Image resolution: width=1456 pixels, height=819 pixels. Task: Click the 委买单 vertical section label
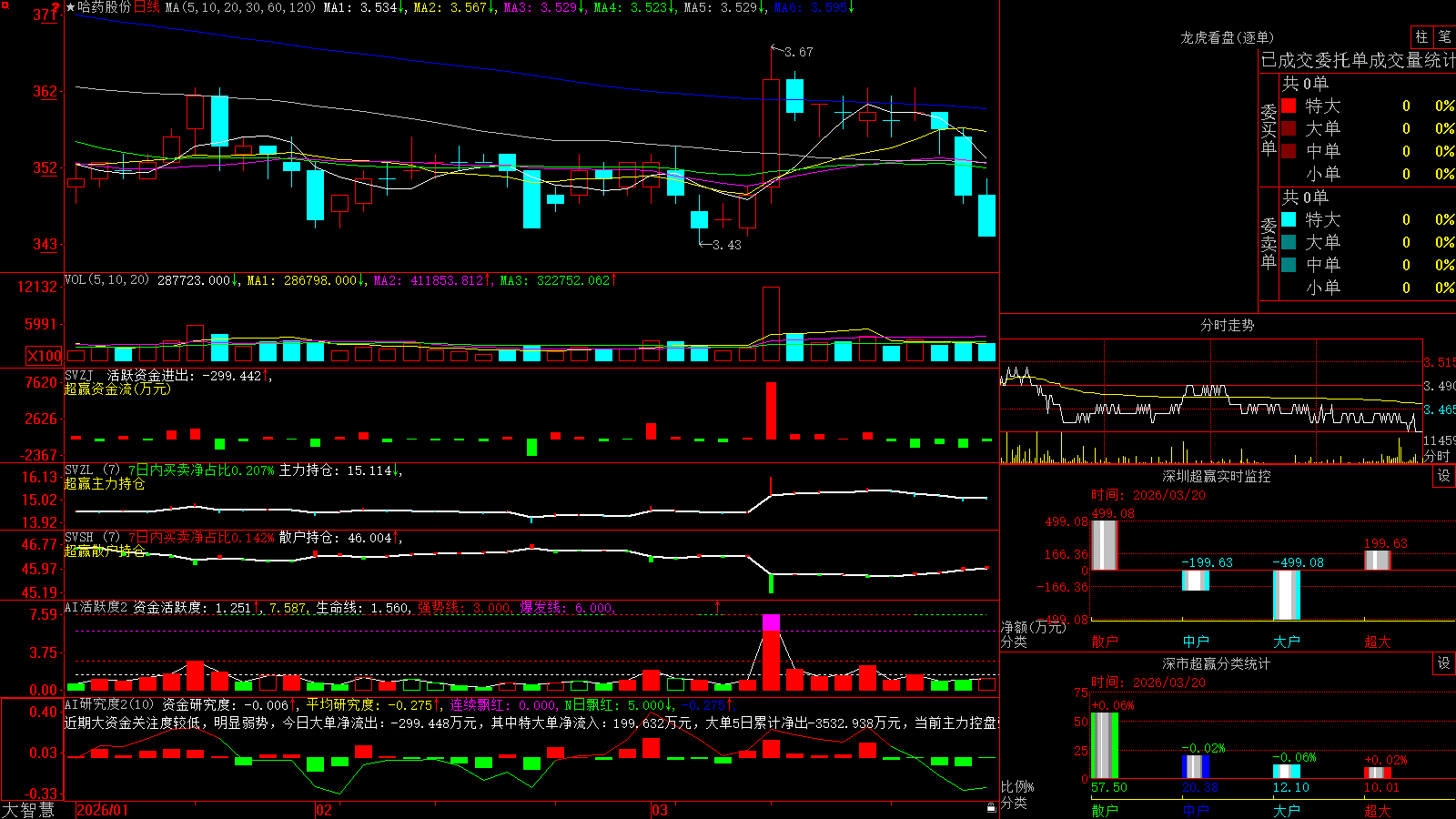click(x=1269, y=130)
